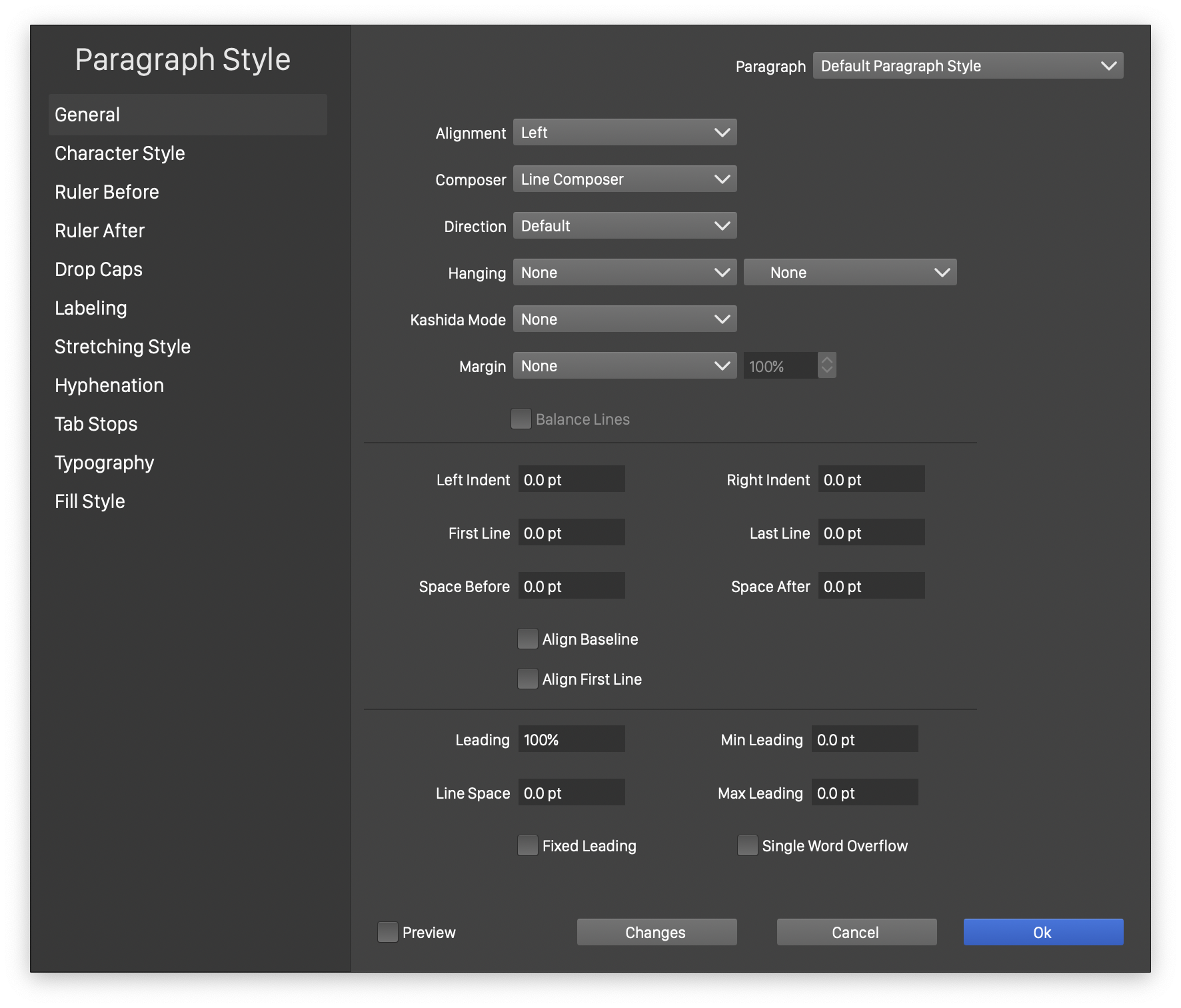Turn on the Preview checkbox

(x=388, y=932)
